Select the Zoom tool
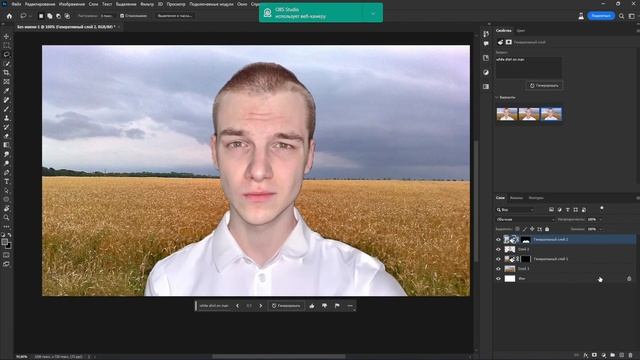This screenshot has width=640, height=360. tap(7, 218)
